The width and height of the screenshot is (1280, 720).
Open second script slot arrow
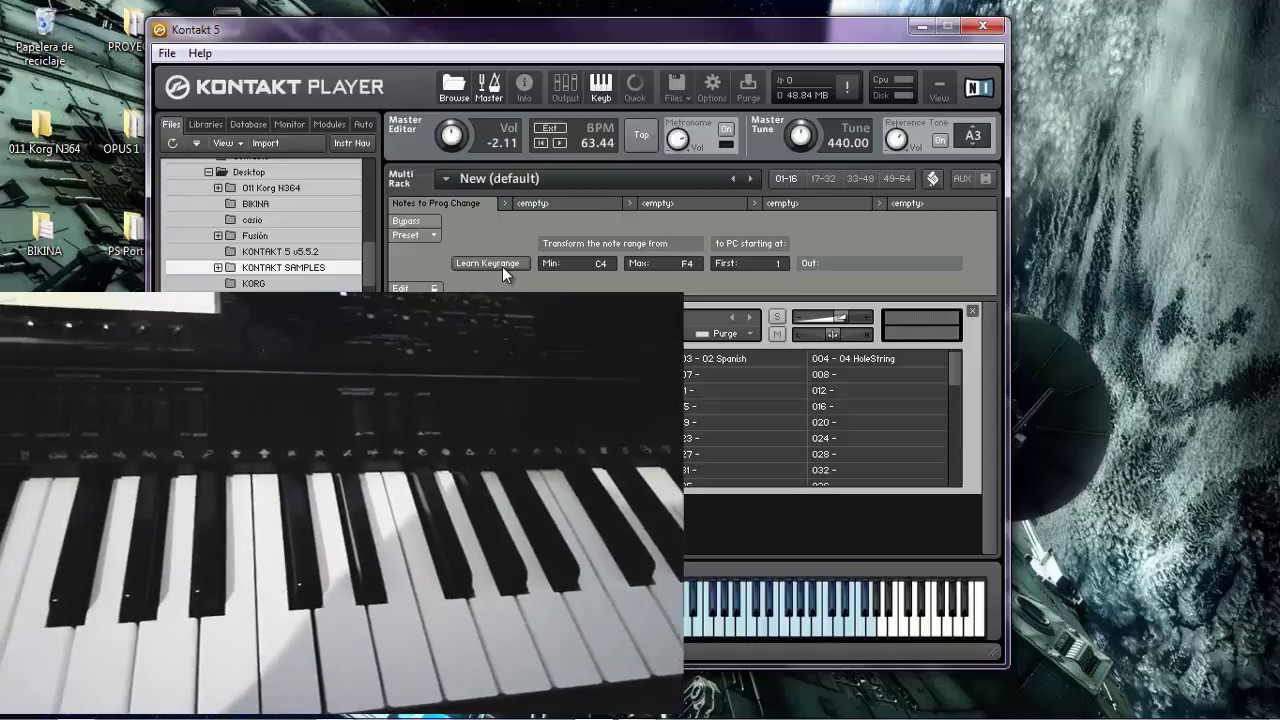(505, 203)
